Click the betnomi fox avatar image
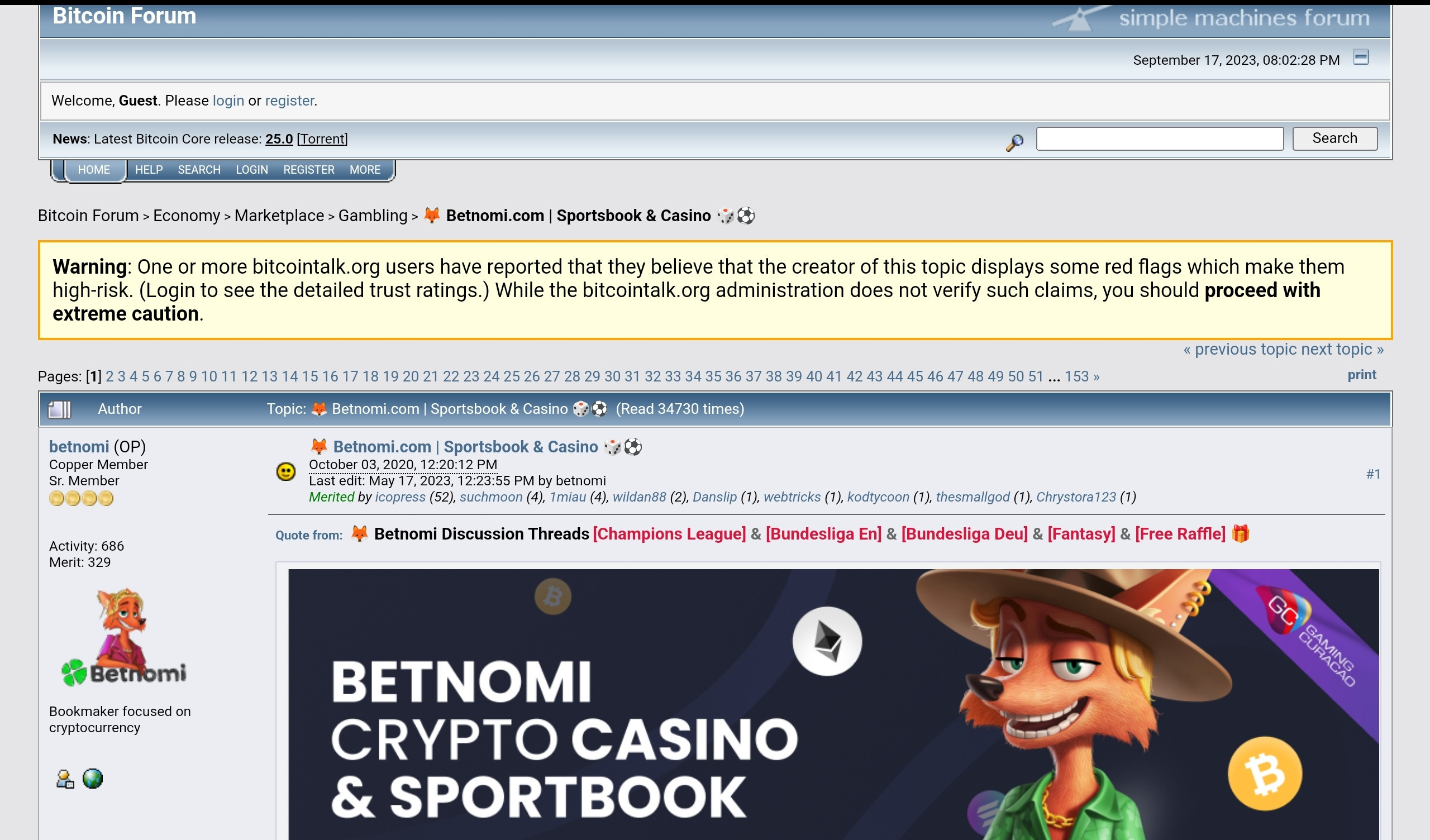 [x=123, y=637]
